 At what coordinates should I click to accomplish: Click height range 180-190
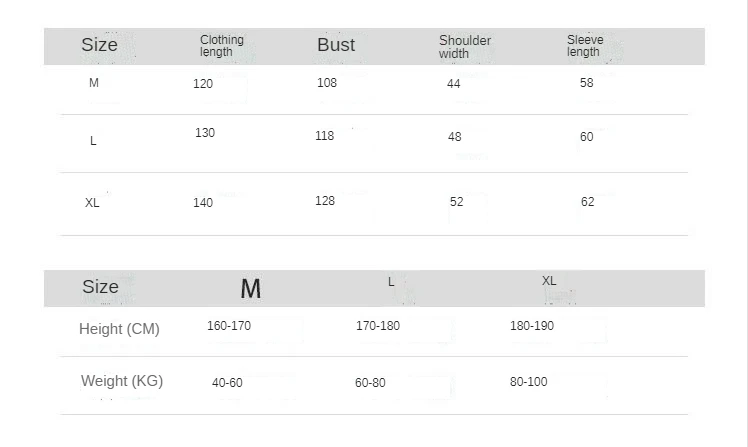click(532, 326)
